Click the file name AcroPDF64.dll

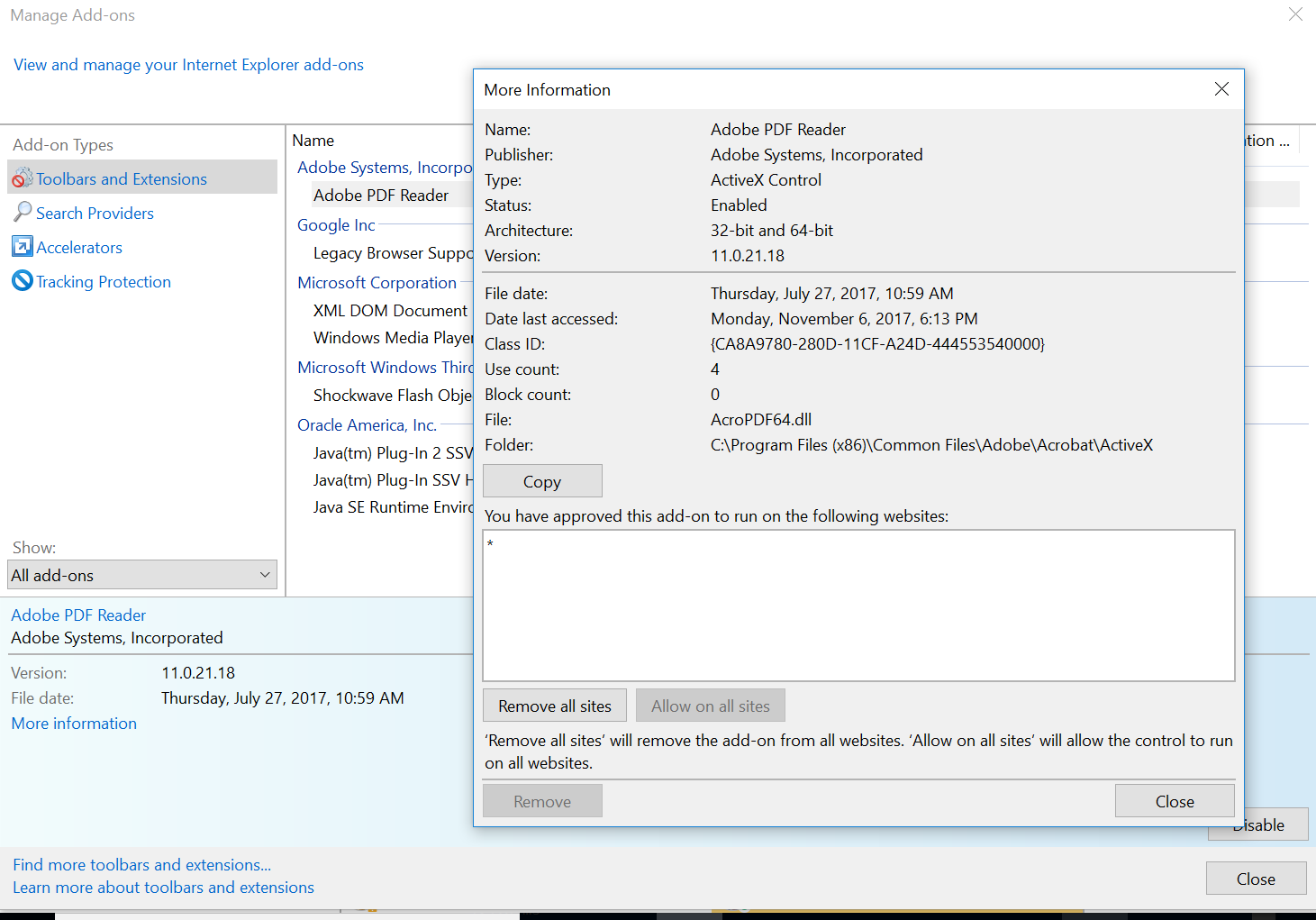point(761,420)
